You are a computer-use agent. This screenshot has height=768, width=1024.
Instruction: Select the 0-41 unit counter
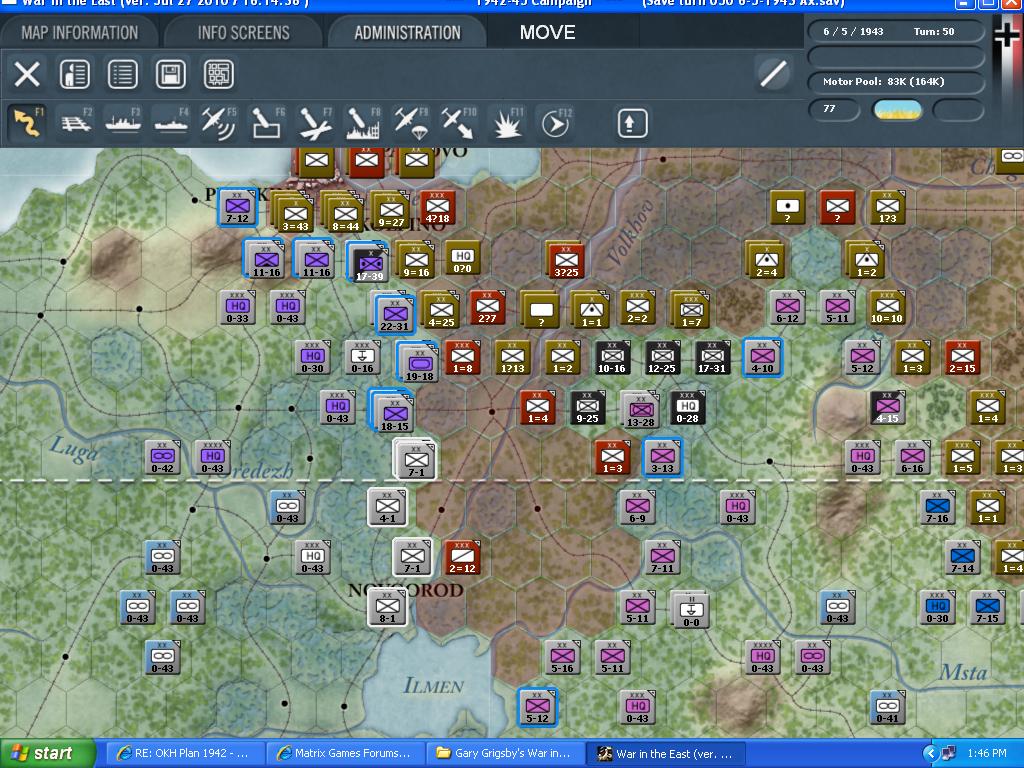click(888, 707)
